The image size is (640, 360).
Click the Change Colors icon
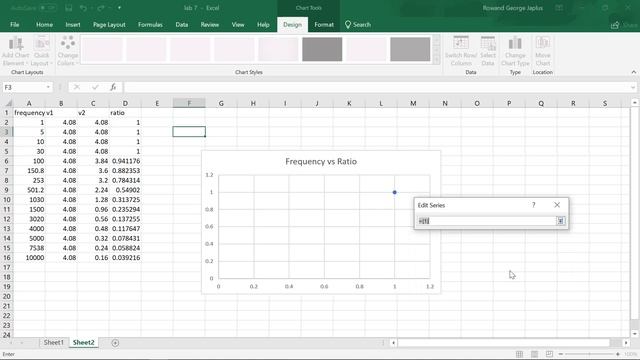coord(67,51)
